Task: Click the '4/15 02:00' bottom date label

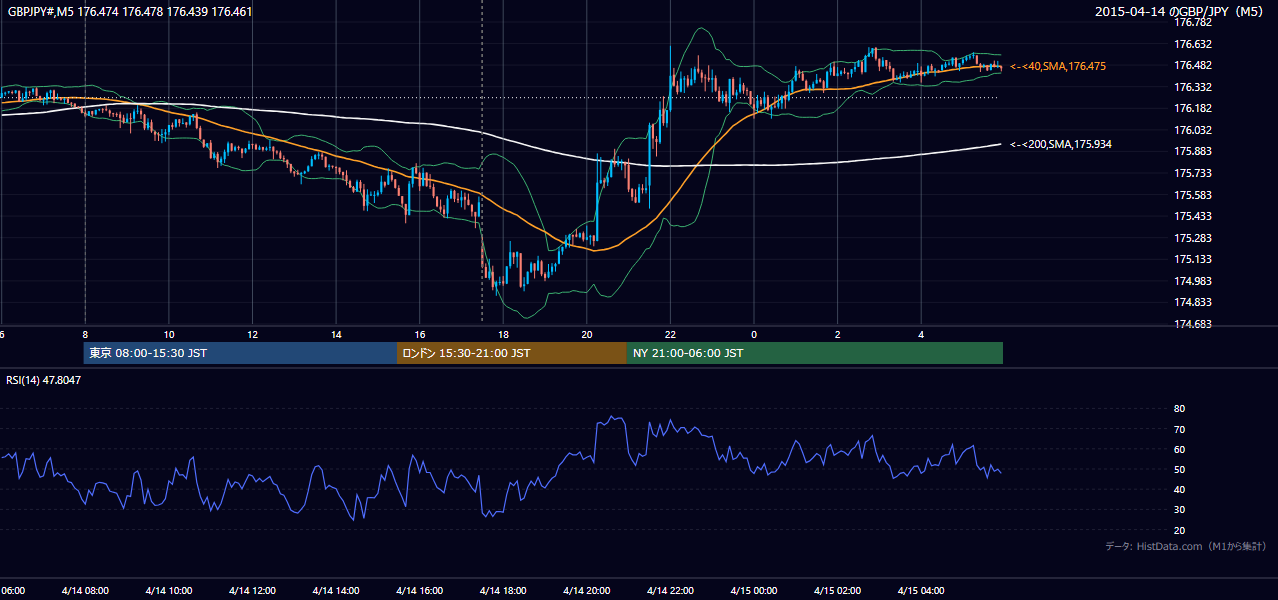Action: (x=838, y=591)
